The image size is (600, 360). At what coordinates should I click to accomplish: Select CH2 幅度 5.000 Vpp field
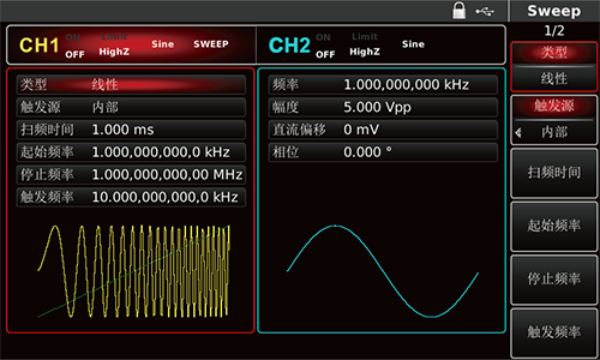point(383,107)
